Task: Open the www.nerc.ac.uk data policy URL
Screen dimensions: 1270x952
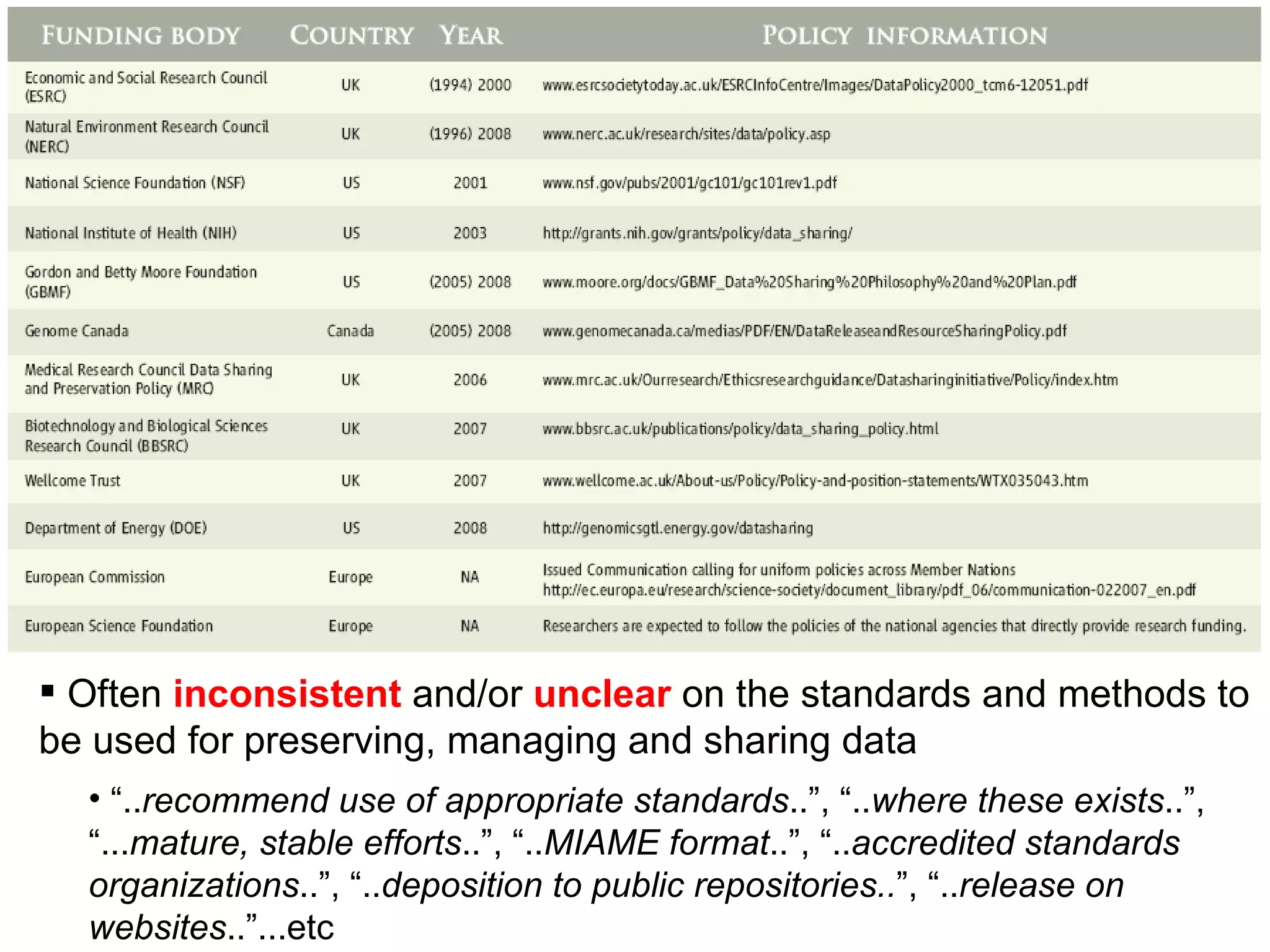Action: coord(686,134)
